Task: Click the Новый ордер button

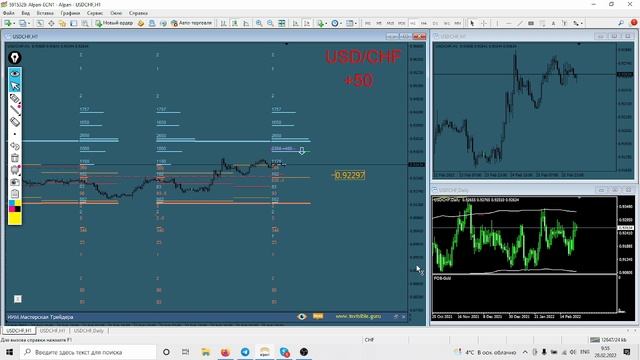Action: coord(114,23)
